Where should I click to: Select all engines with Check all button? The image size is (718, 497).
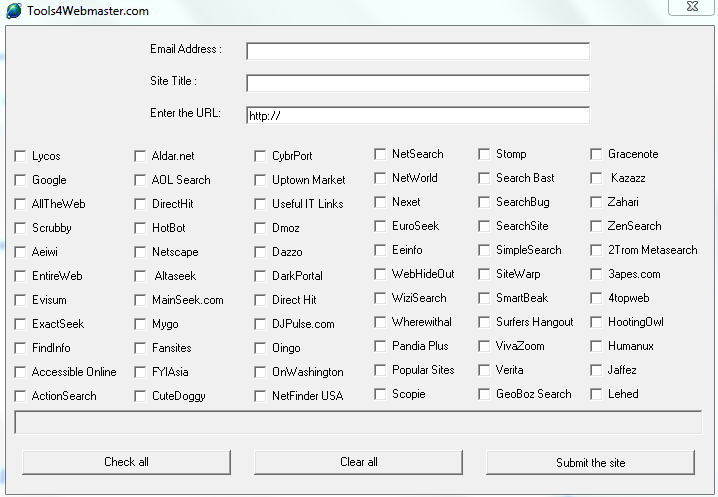(126, 462)
